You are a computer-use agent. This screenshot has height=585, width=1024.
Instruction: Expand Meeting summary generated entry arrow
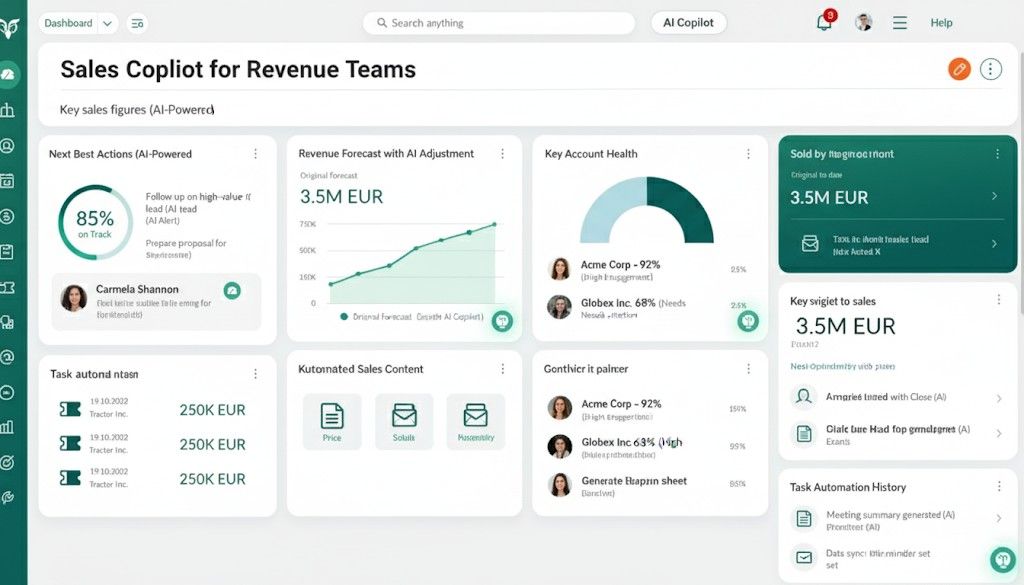point(998,518)
